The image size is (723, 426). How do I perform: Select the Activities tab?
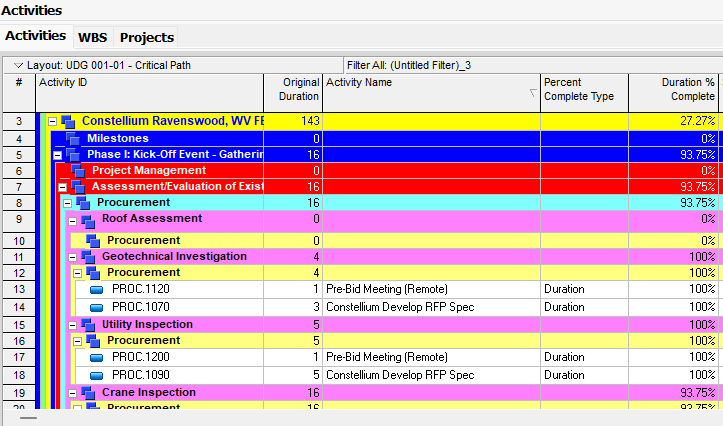tap(36, 36)
